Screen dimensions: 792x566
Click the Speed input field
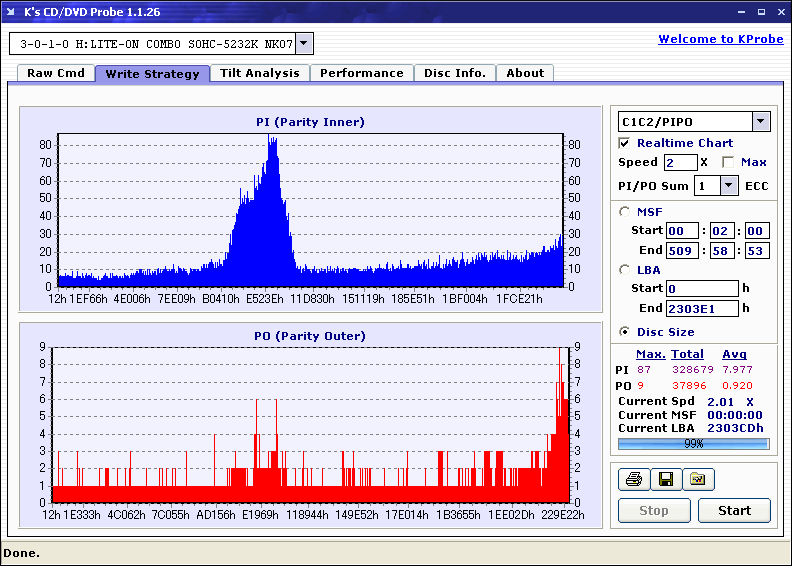[x=680, y=162]
